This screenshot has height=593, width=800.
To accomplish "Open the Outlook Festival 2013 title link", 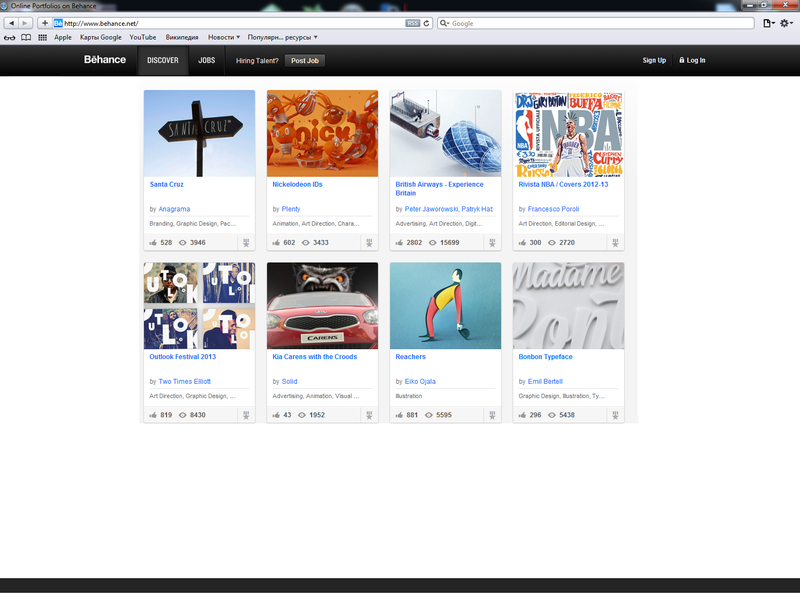I will 183,357.
